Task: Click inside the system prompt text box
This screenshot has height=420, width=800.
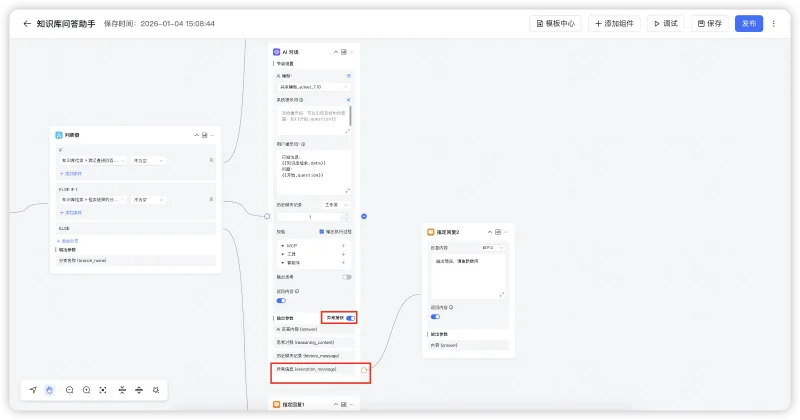Action: pos(312,119)
